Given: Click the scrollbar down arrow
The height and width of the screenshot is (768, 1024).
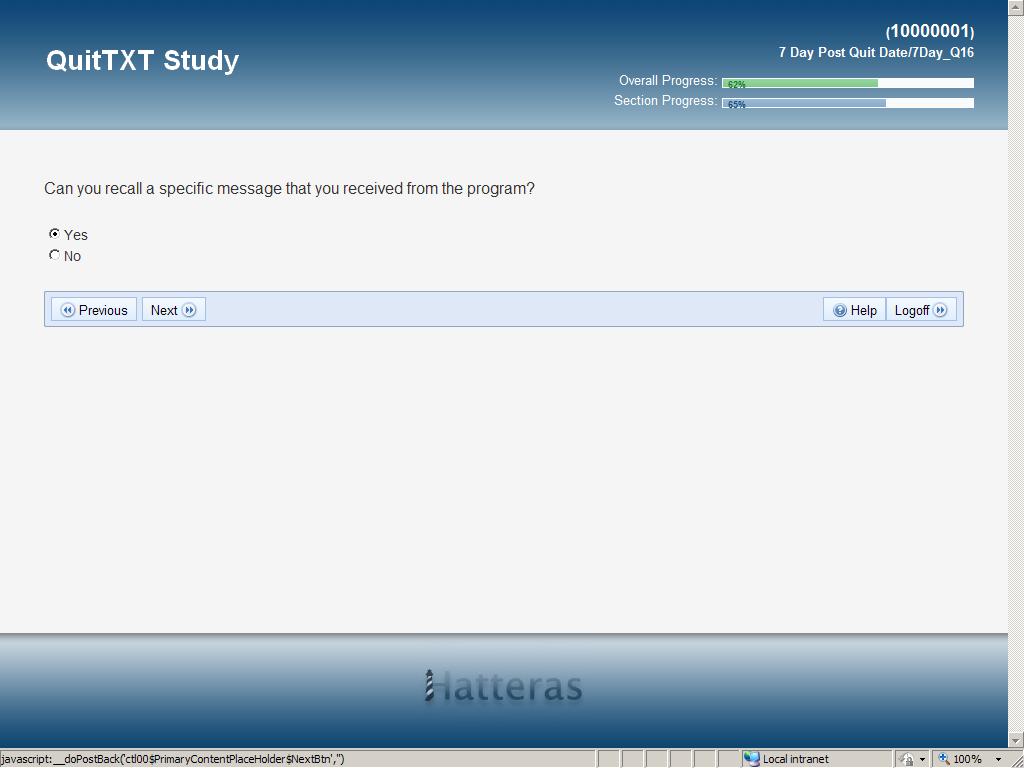Looking at the screenshot, I should [1016, 741].
